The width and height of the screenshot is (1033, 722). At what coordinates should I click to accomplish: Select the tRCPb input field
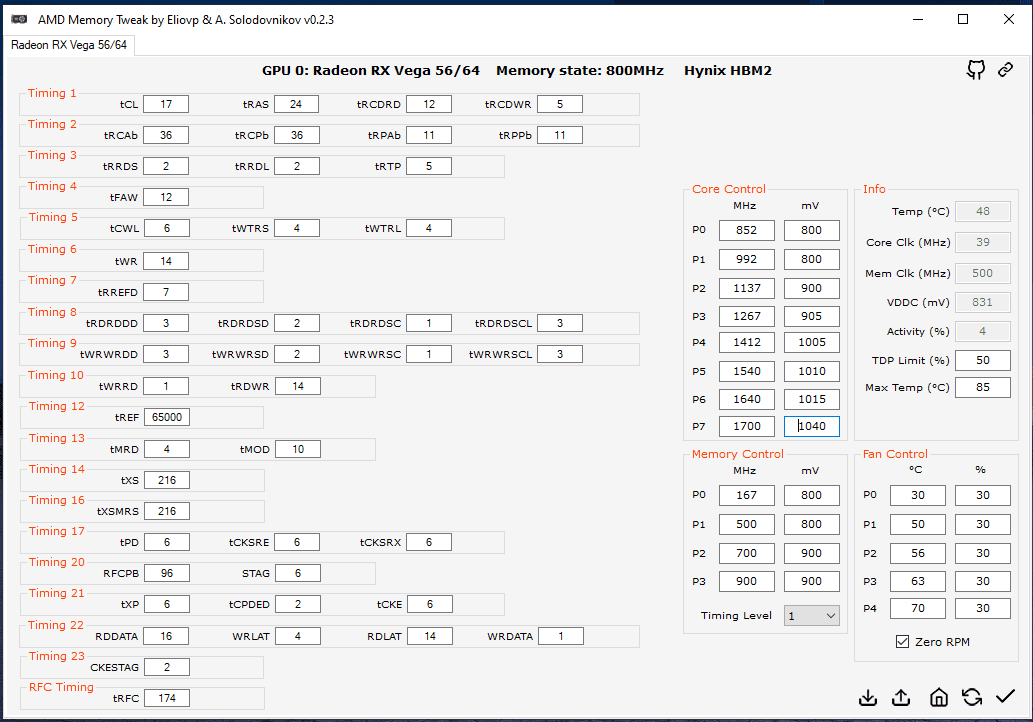[297, 135]
